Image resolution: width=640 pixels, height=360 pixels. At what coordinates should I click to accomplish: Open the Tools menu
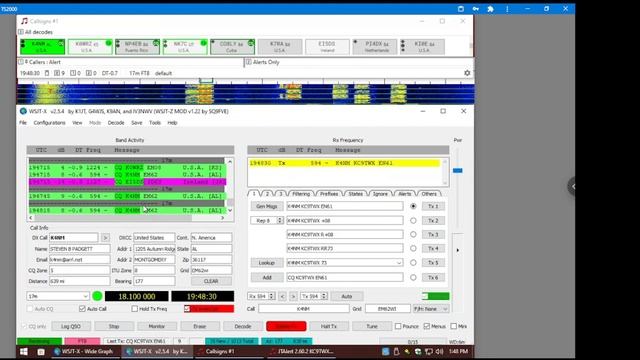coord(155,122)
